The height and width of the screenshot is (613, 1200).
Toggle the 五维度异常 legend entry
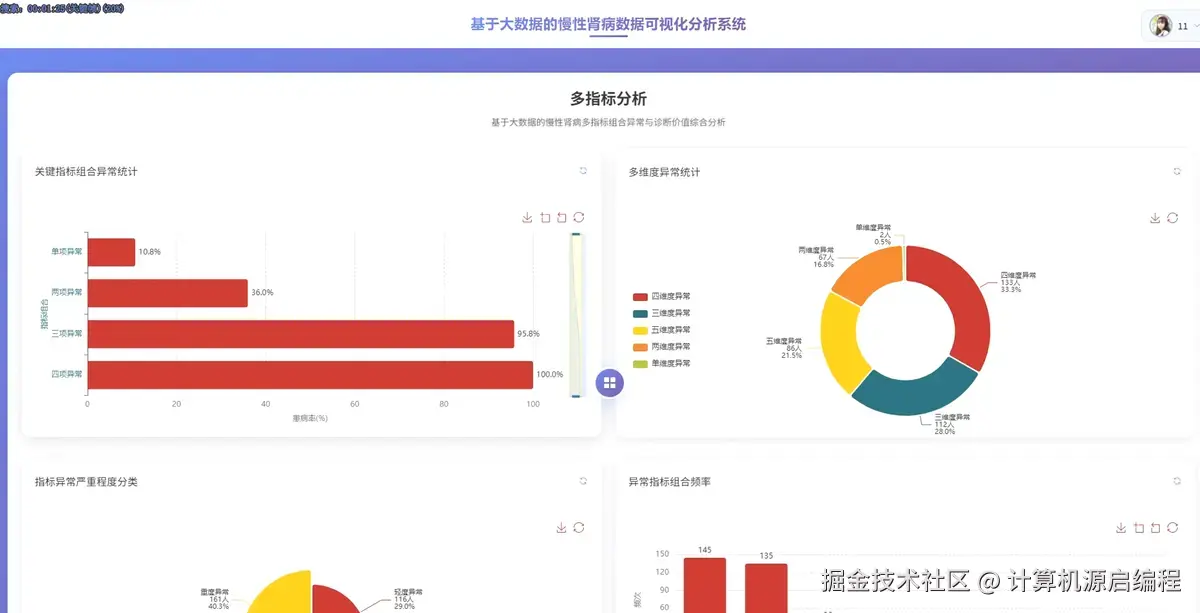(x=661, y=330)
